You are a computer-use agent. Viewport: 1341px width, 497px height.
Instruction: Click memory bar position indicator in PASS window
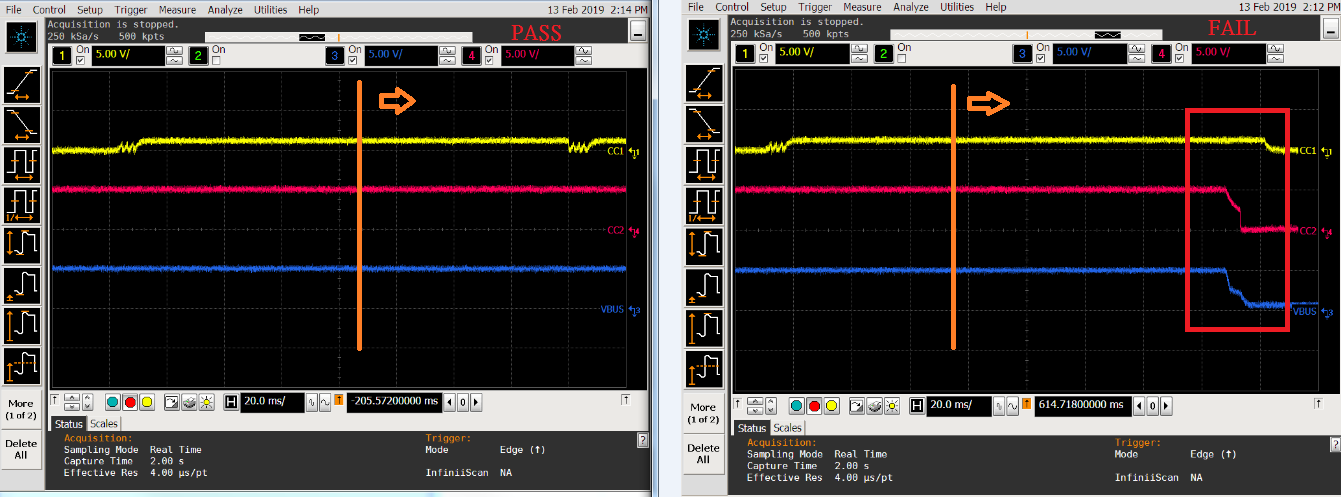(312, 37)
